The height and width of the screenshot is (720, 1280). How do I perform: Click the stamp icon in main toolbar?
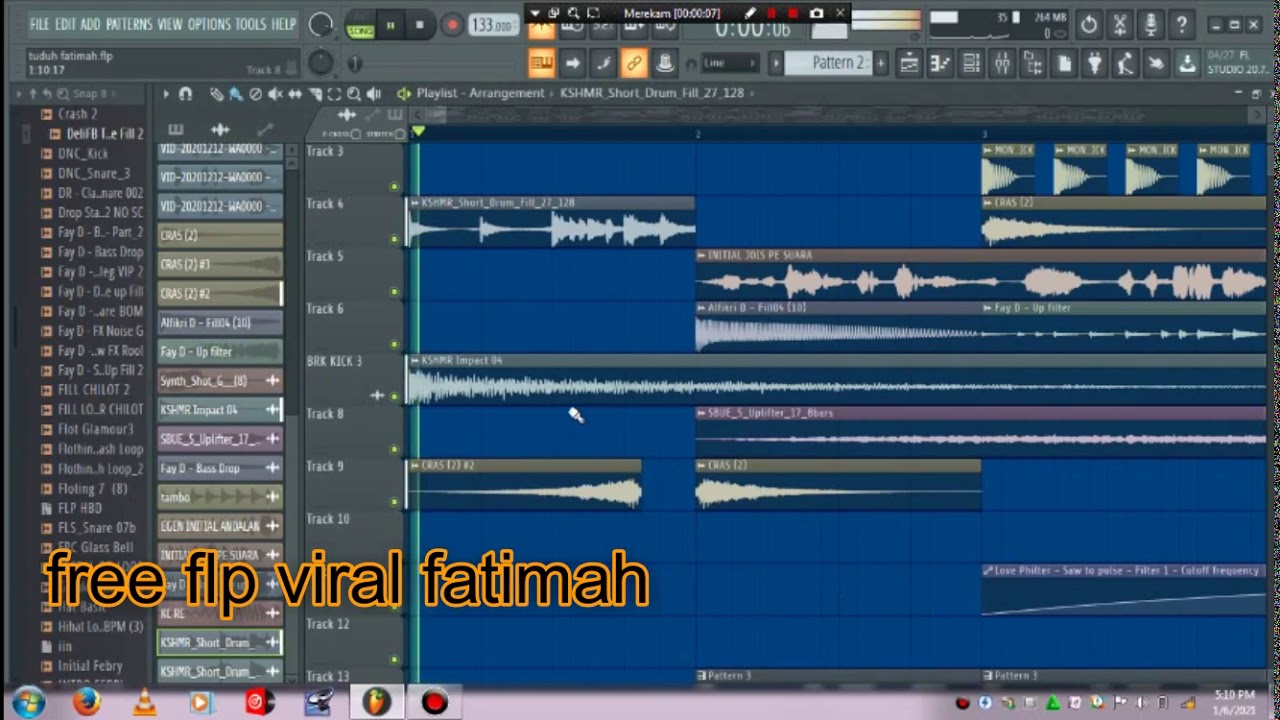tap(665, 64)
